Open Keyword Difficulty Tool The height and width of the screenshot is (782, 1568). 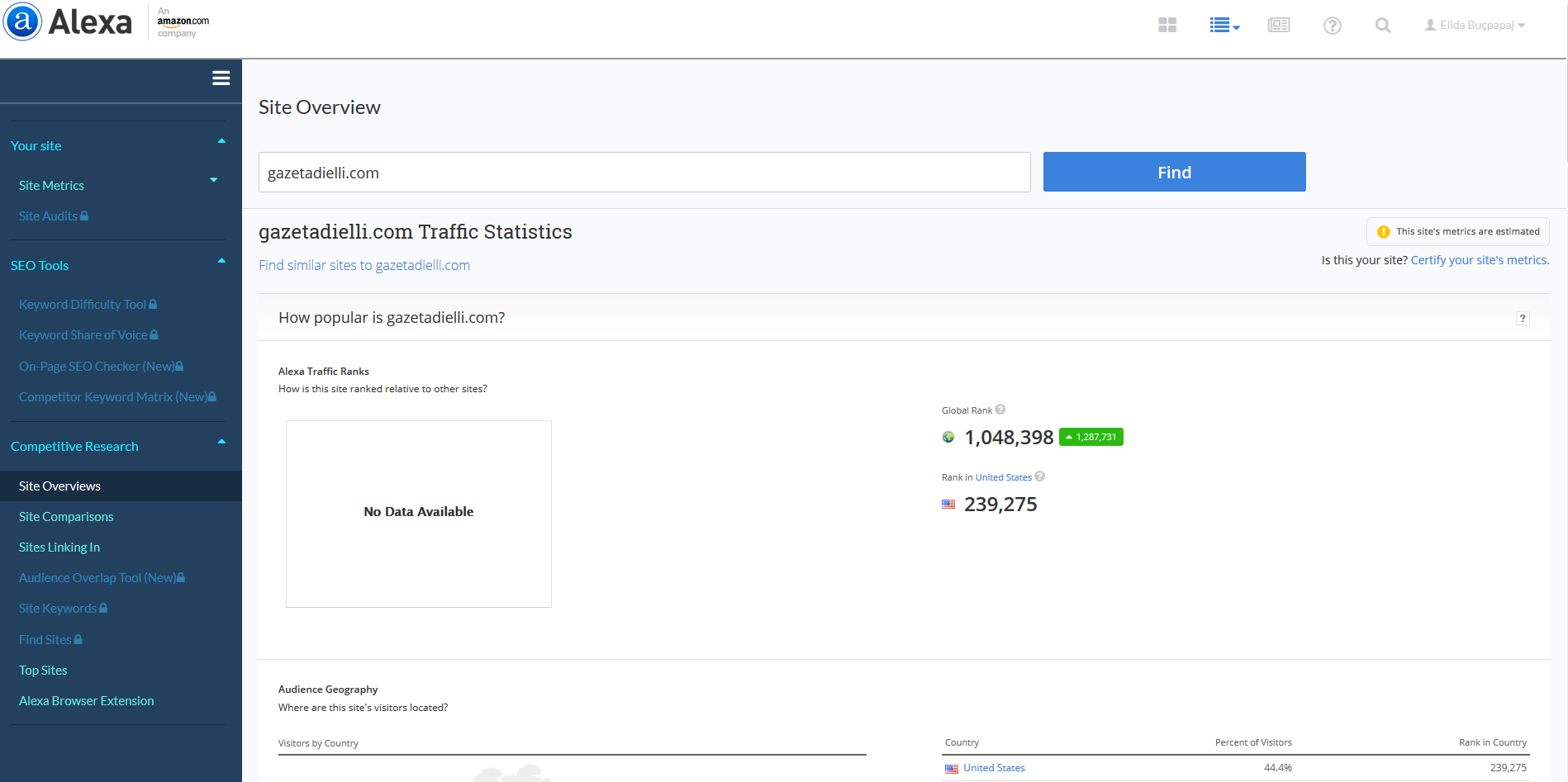coord(88,305)
